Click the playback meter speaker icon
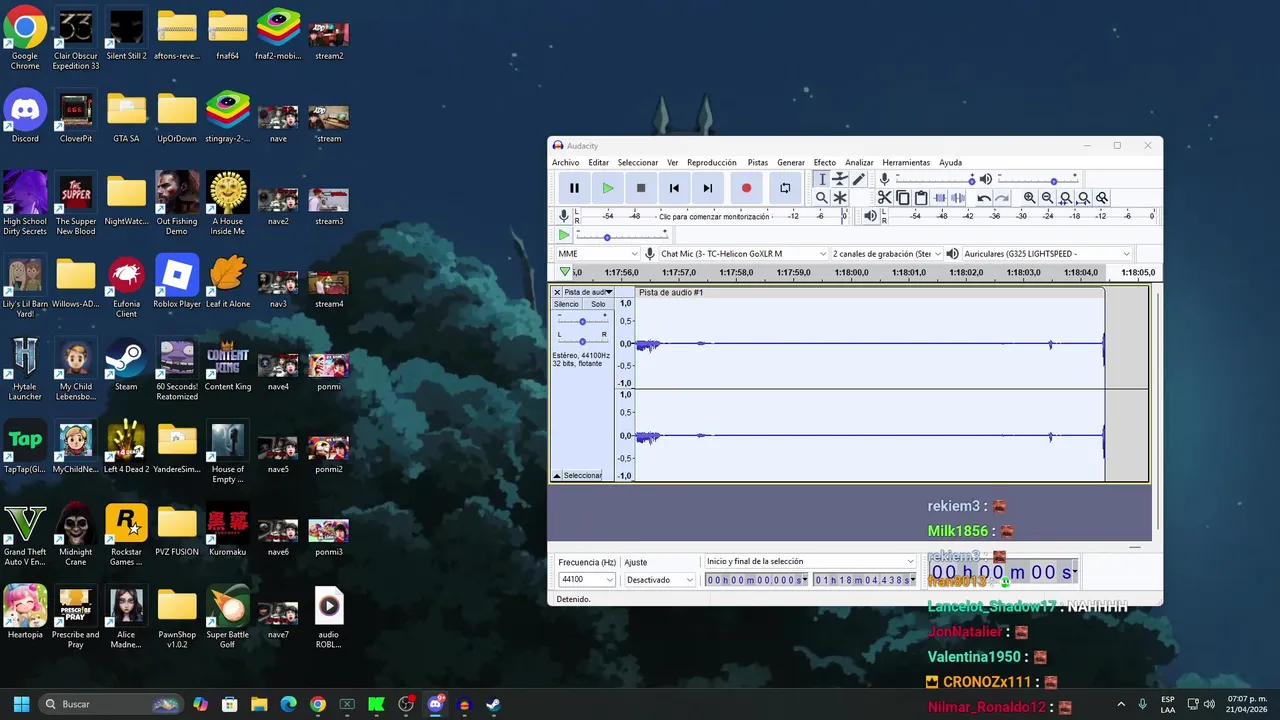 (x=870, y=216)
